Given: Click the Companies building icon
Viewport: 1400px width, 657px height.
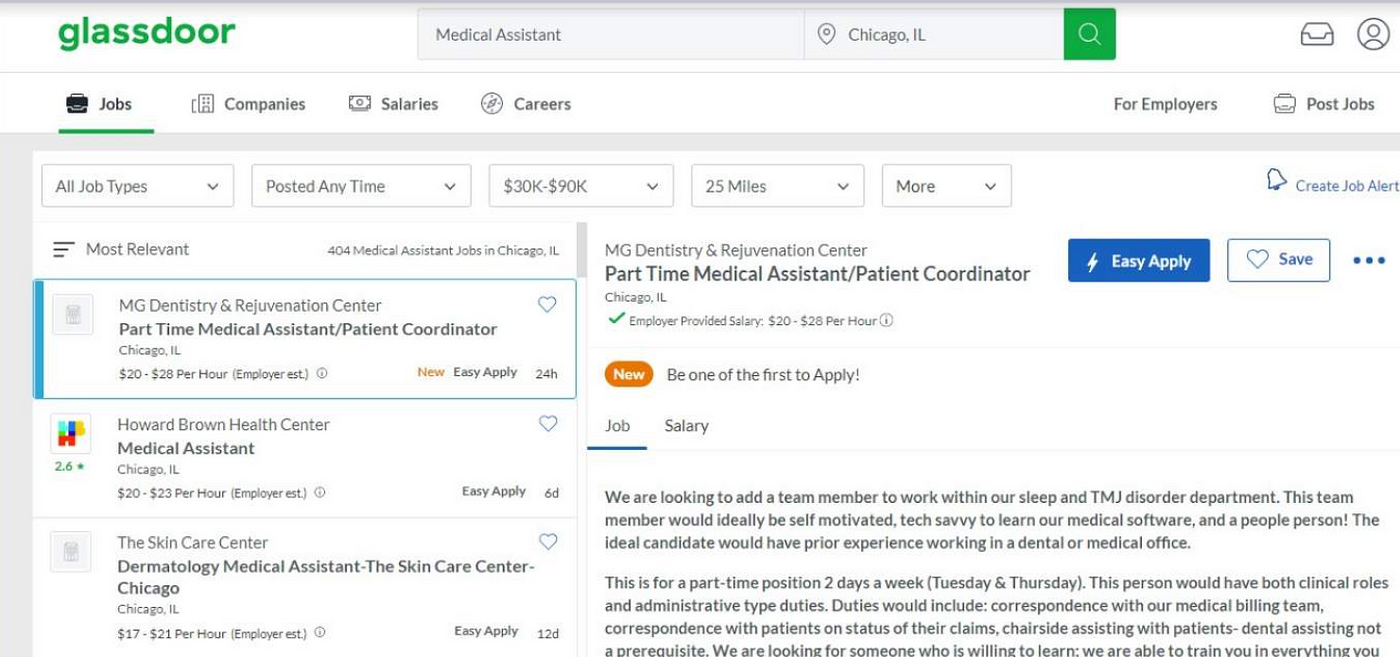Looking at the screenshot, I should pyautogui.click(x=203, y=103).
